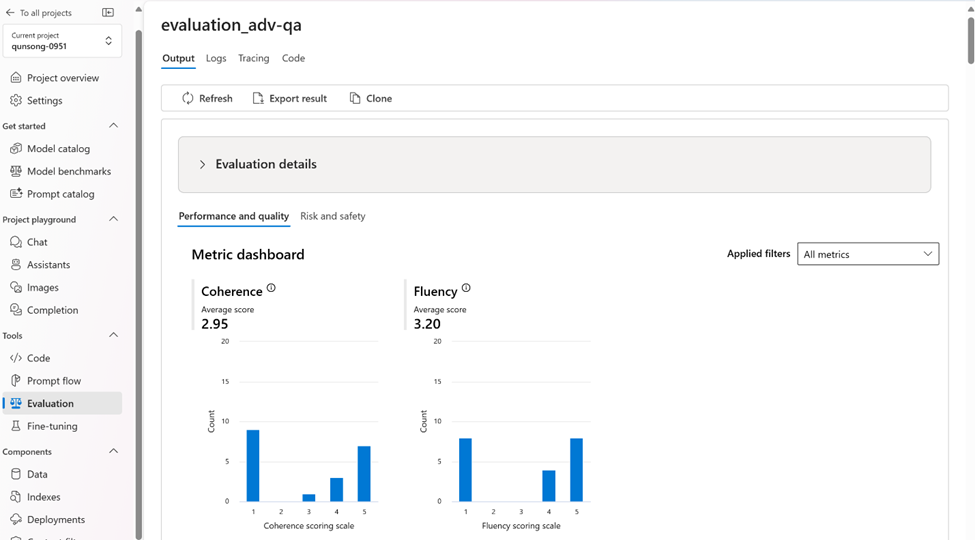
Task: Click the Model catalog icon
Action: [x=16, y=149]
